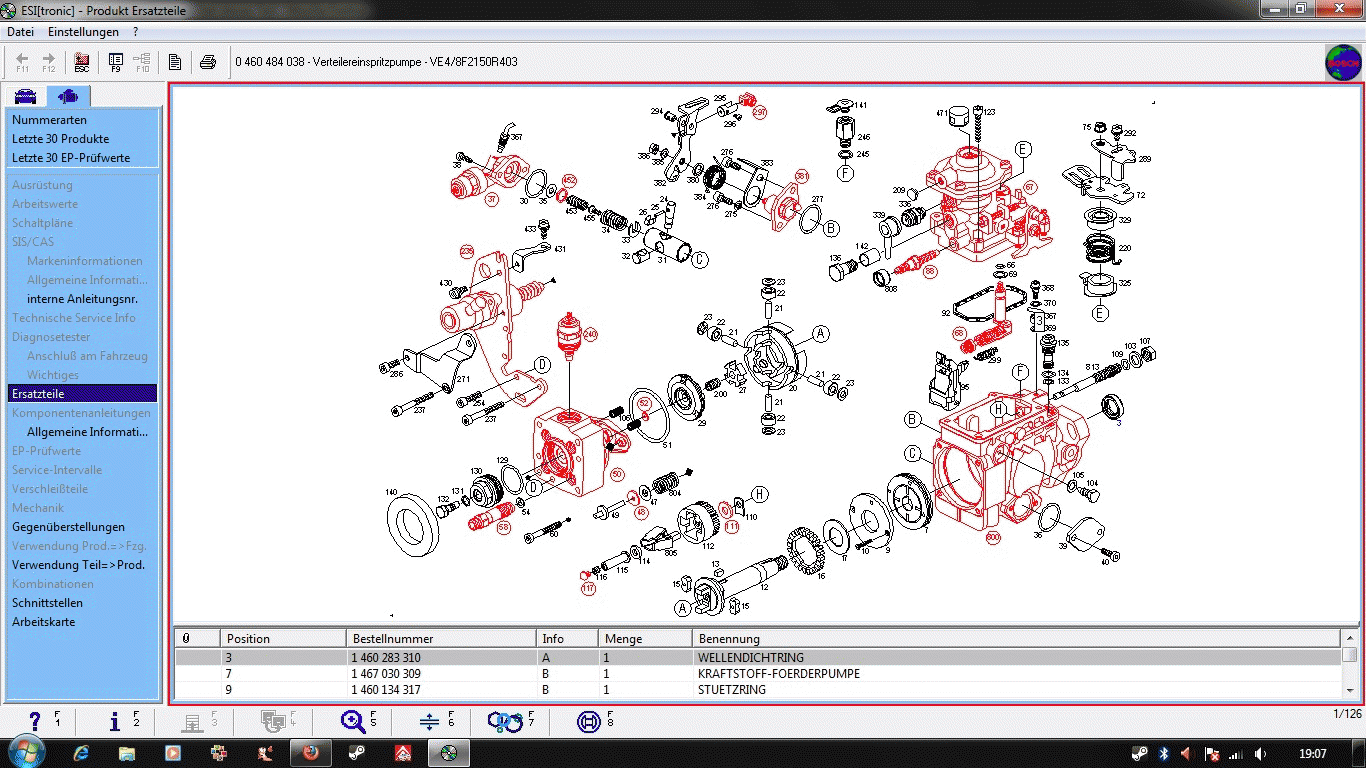1366x768 pixels.
Task: Click the document page toolbar icon
Action: (x=175, y=62)
